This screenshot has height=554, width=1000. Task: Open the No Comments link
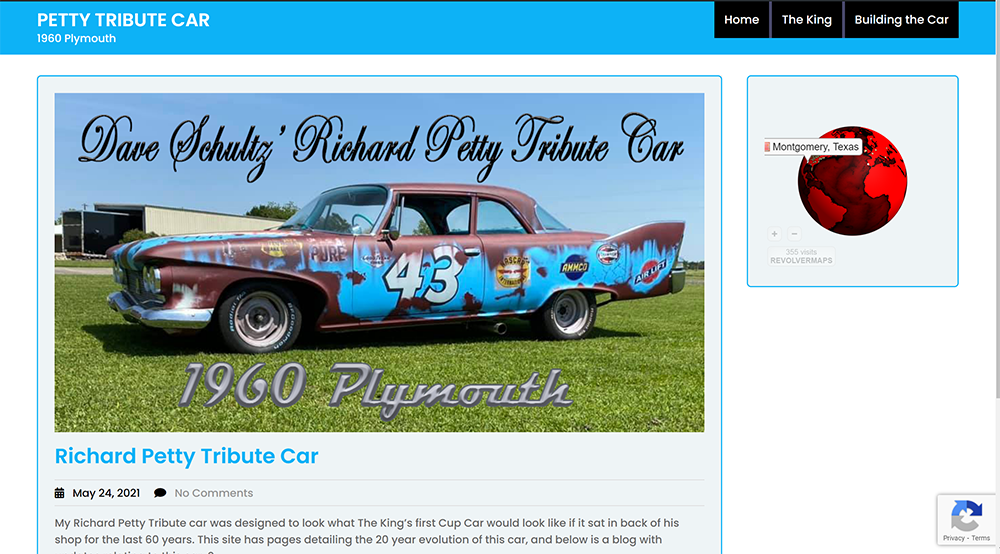coord(214,493)
